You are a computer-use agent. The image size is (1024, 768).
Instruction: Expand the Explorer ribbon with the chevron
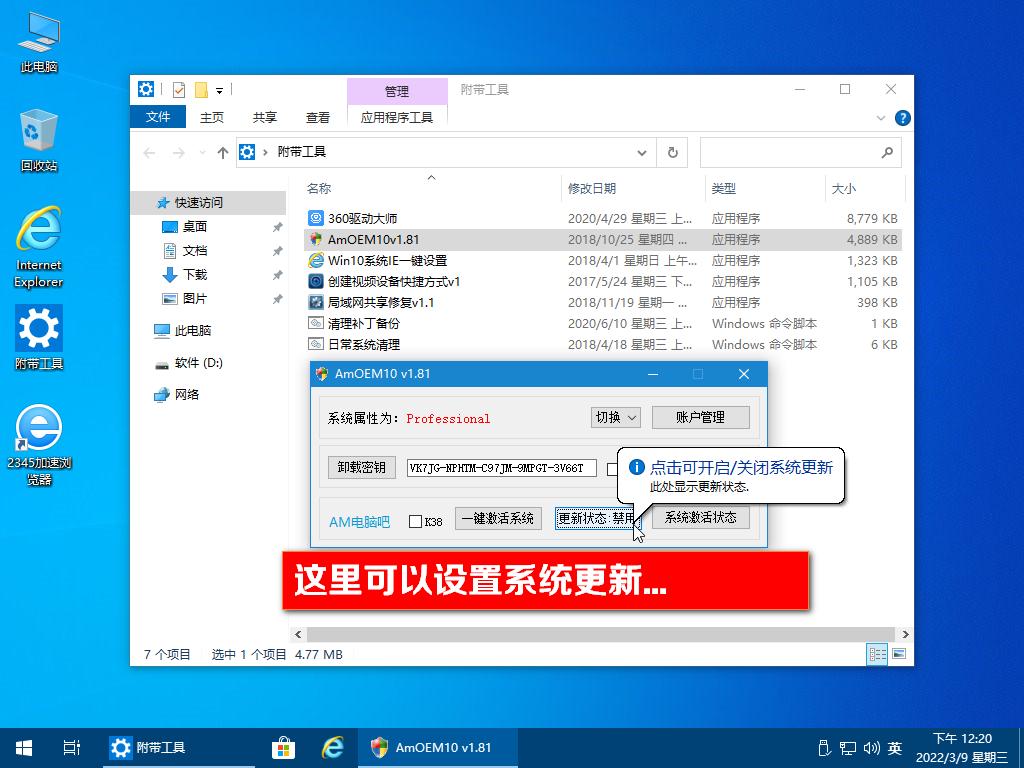[x=881, y=118]
